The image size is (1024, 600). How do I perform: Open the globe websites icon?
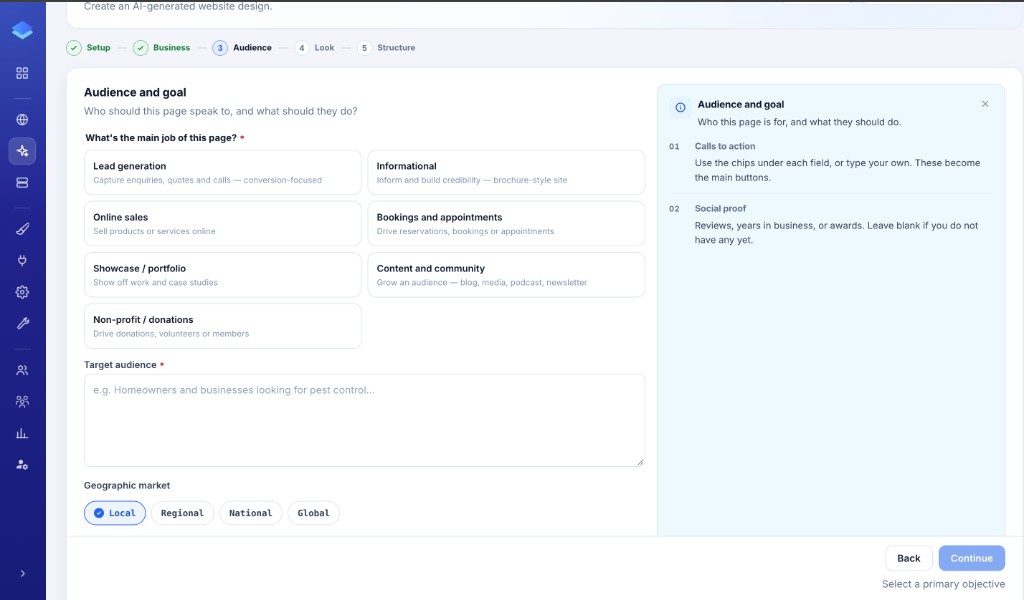click(x=22, y=119)
